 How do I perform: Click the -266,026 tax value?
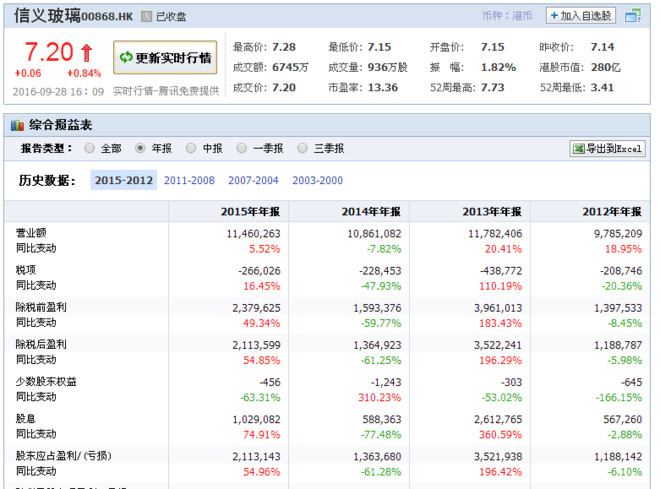pyautogui.click(x=259, y=271)
